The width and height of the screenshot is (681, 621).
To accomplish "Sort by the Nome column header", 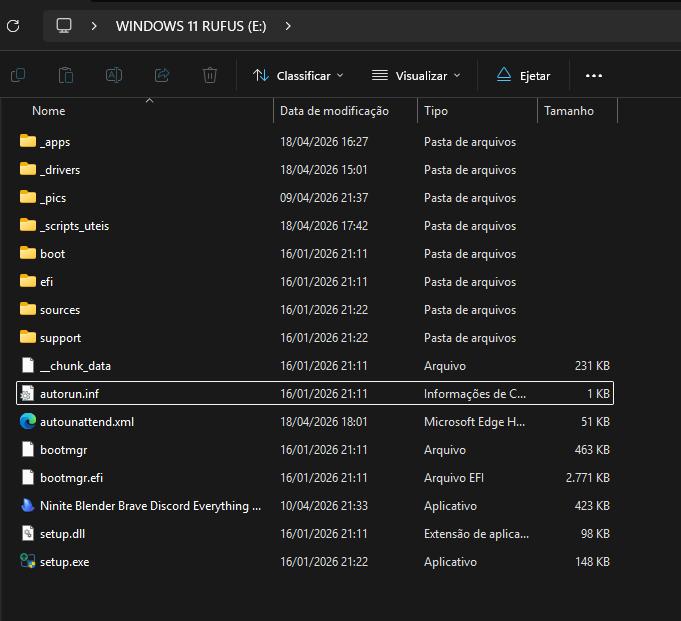I will click(x=48, y=111).
